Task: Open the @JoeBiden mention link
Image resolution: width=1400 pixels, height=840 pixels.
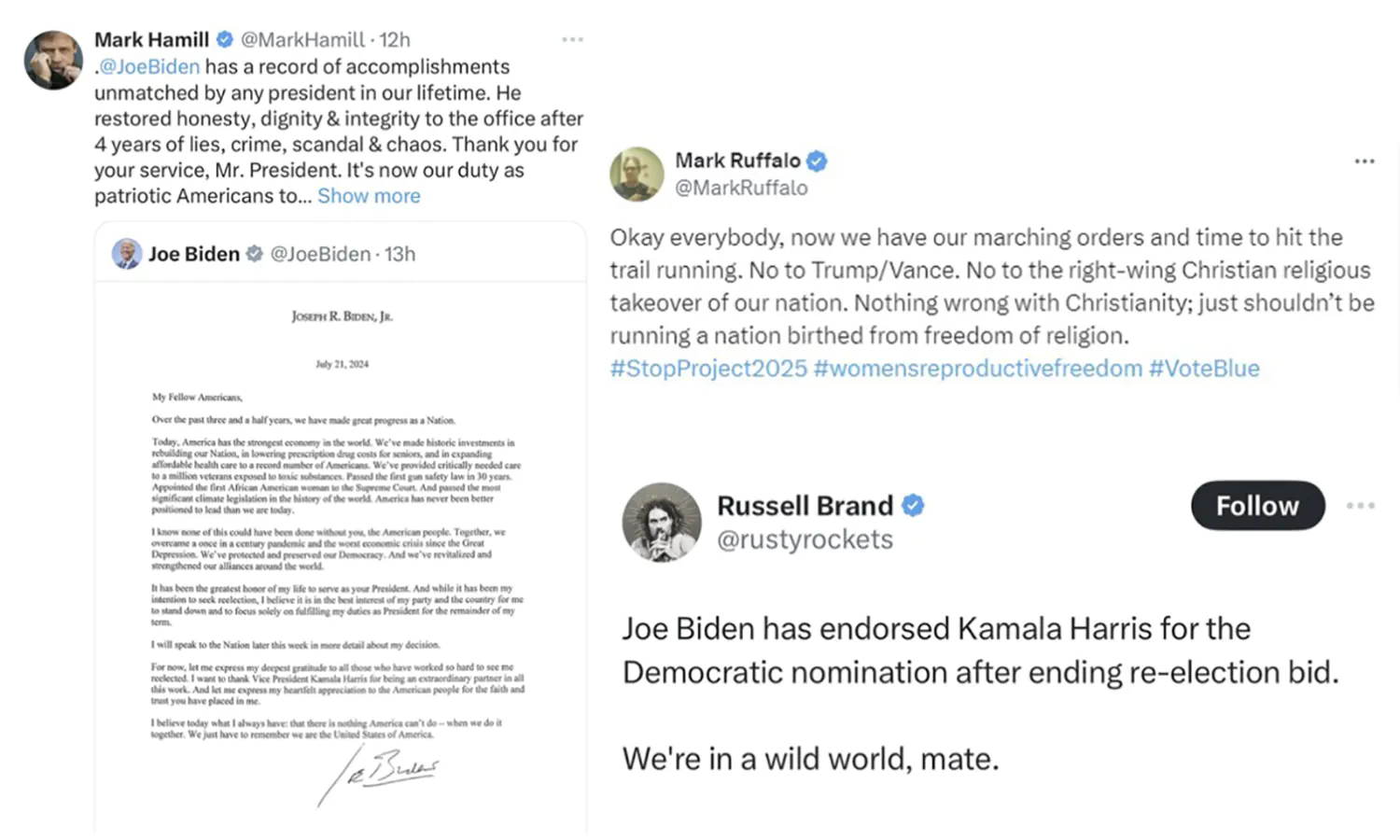Action: (x=149, y=67)
